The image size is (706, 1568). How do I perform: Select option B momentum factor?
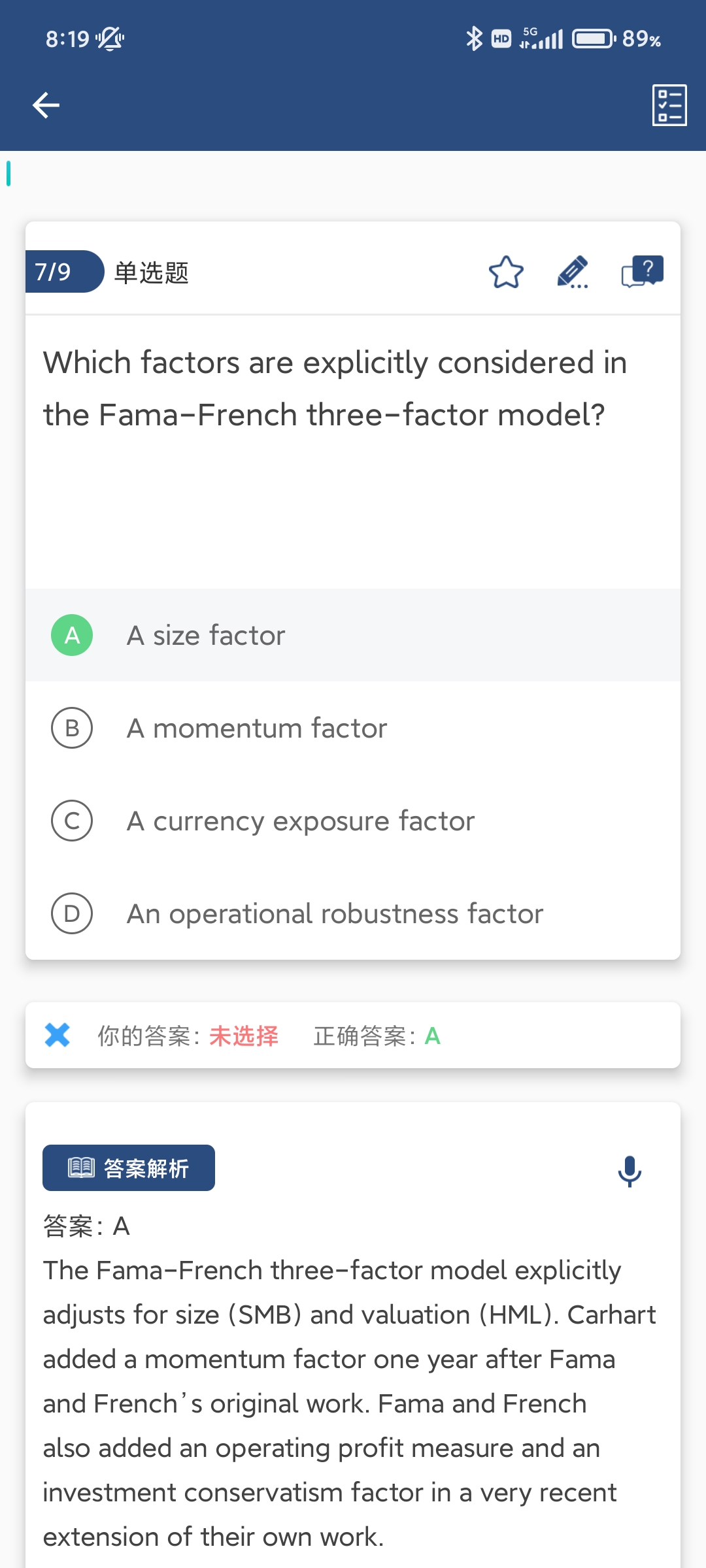(256, 728)
